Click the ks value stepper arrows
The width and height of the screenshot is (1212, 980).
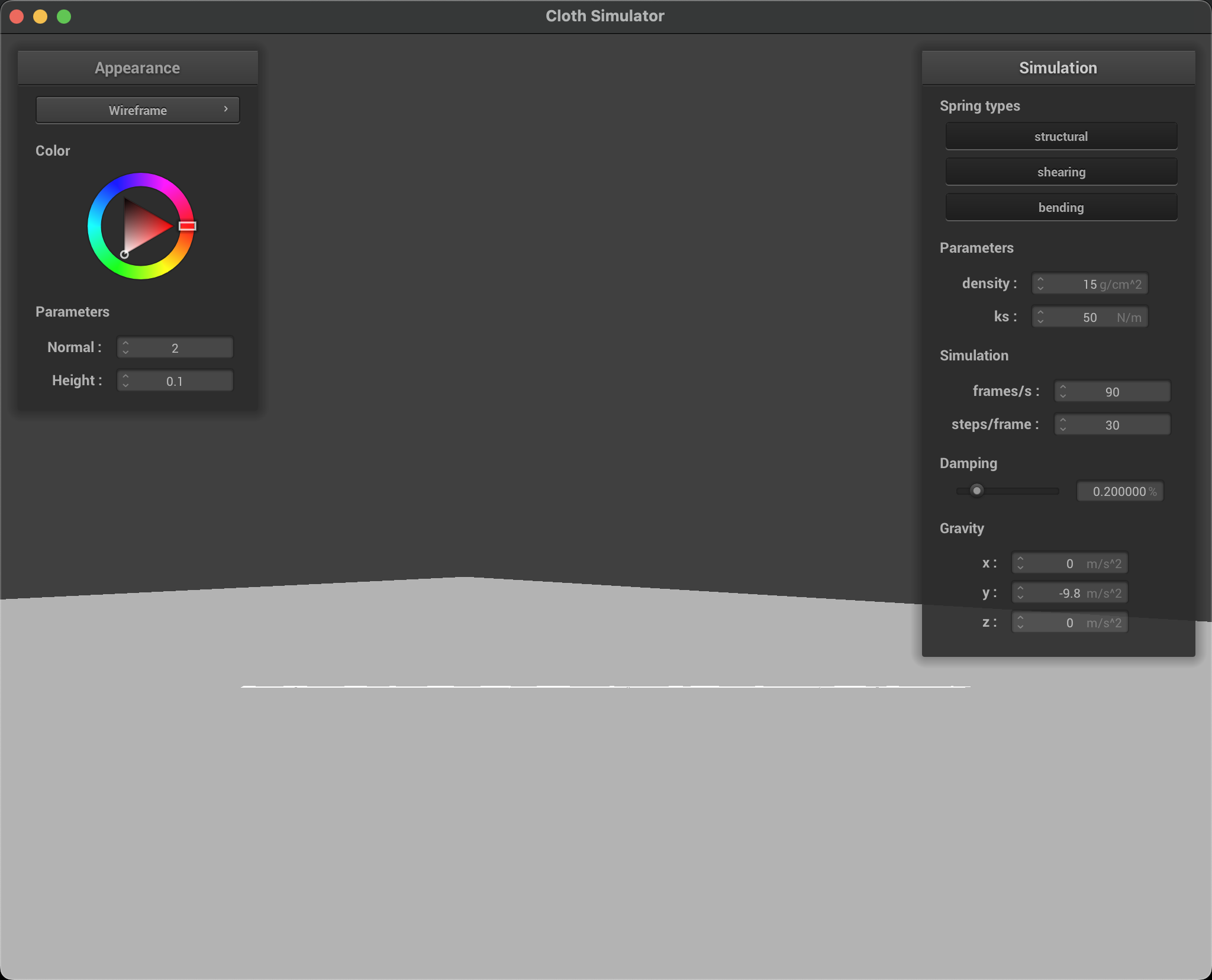[x=1040, y=317]
